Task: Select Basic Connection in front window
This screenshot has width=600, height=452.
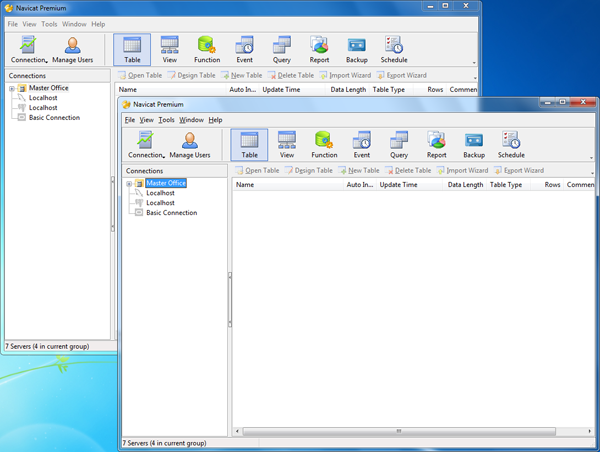Action: click(x=171, y=213)
